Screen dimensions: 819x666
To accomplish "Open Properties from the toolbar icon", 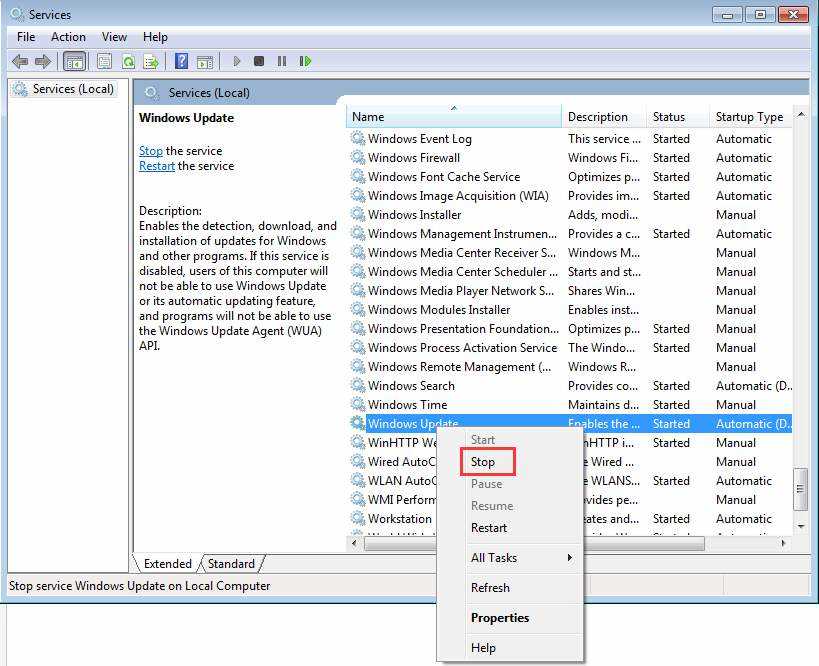I will [x=104, y=62].
